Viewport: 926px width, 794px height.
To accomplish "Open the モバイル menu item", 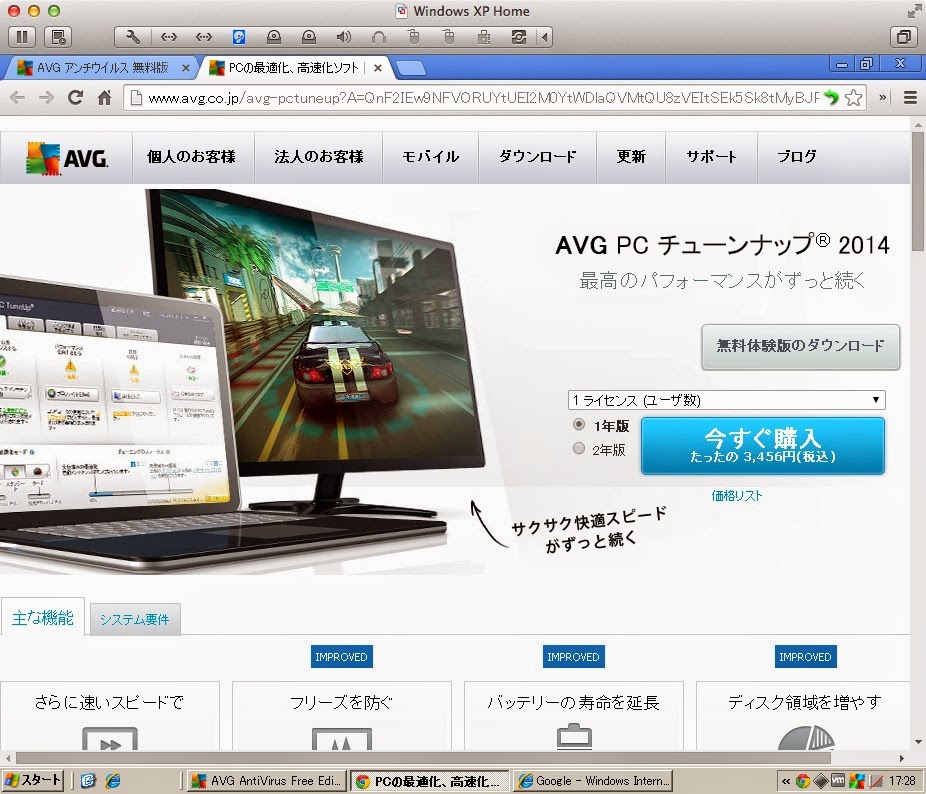I will pos(431,157).
